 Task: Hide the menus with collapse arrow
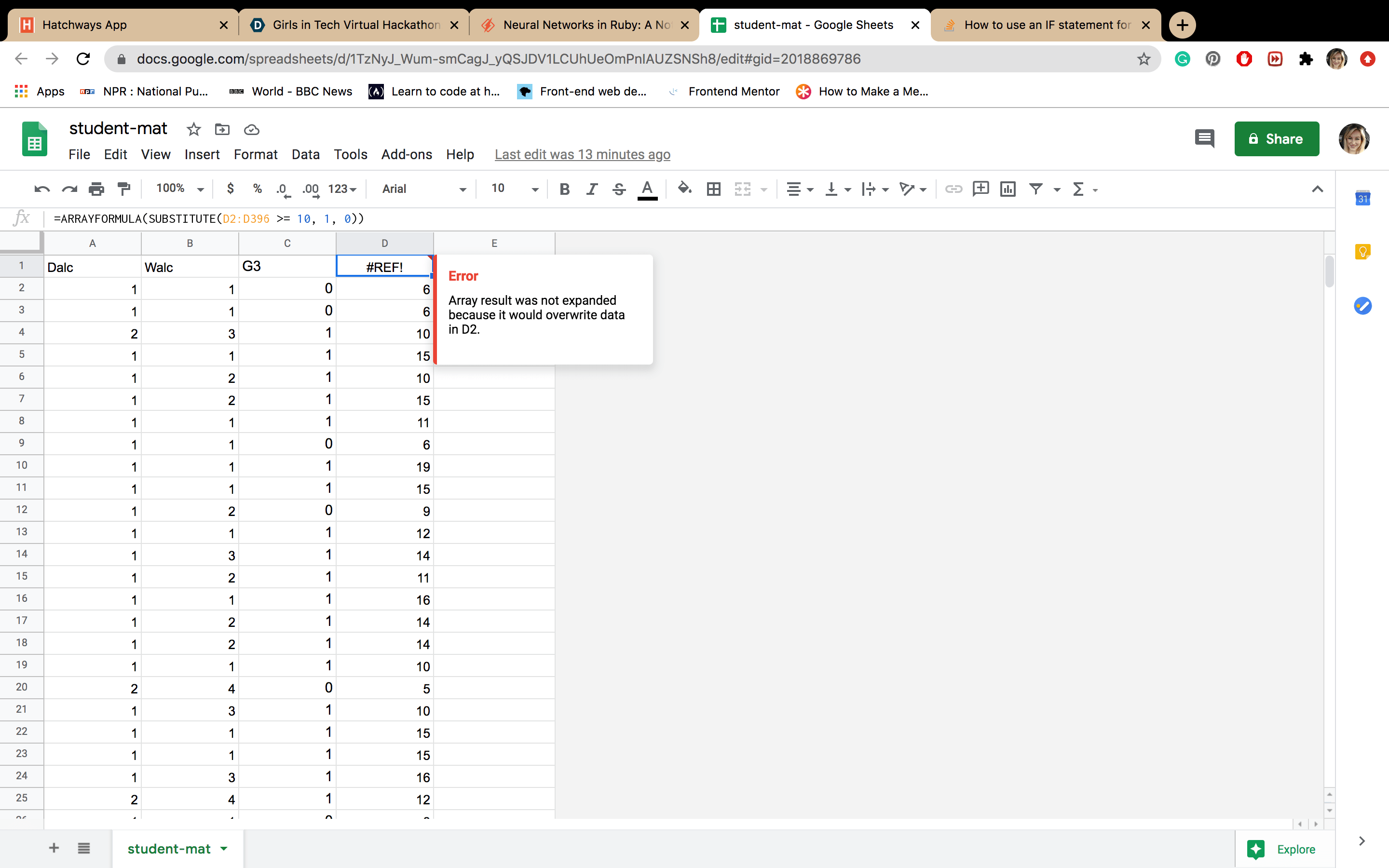[x=1317, y=189]
